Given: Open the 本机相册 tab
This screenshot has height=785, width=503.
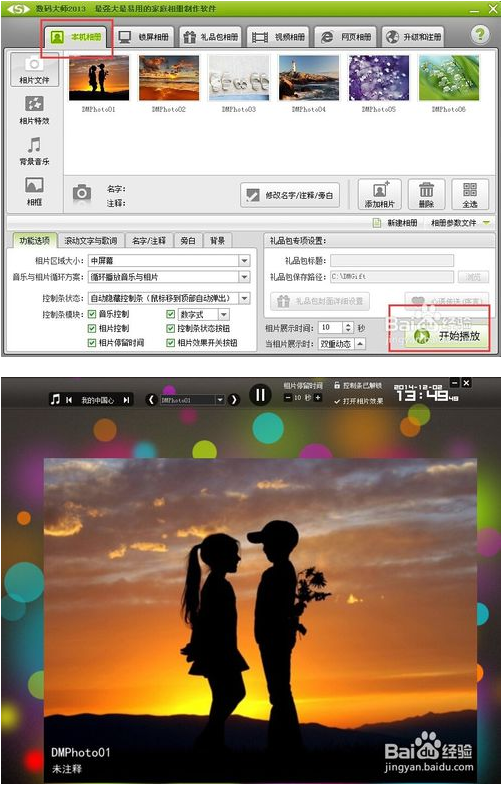Looking at the screenshot, I should (x=77, y=37).
